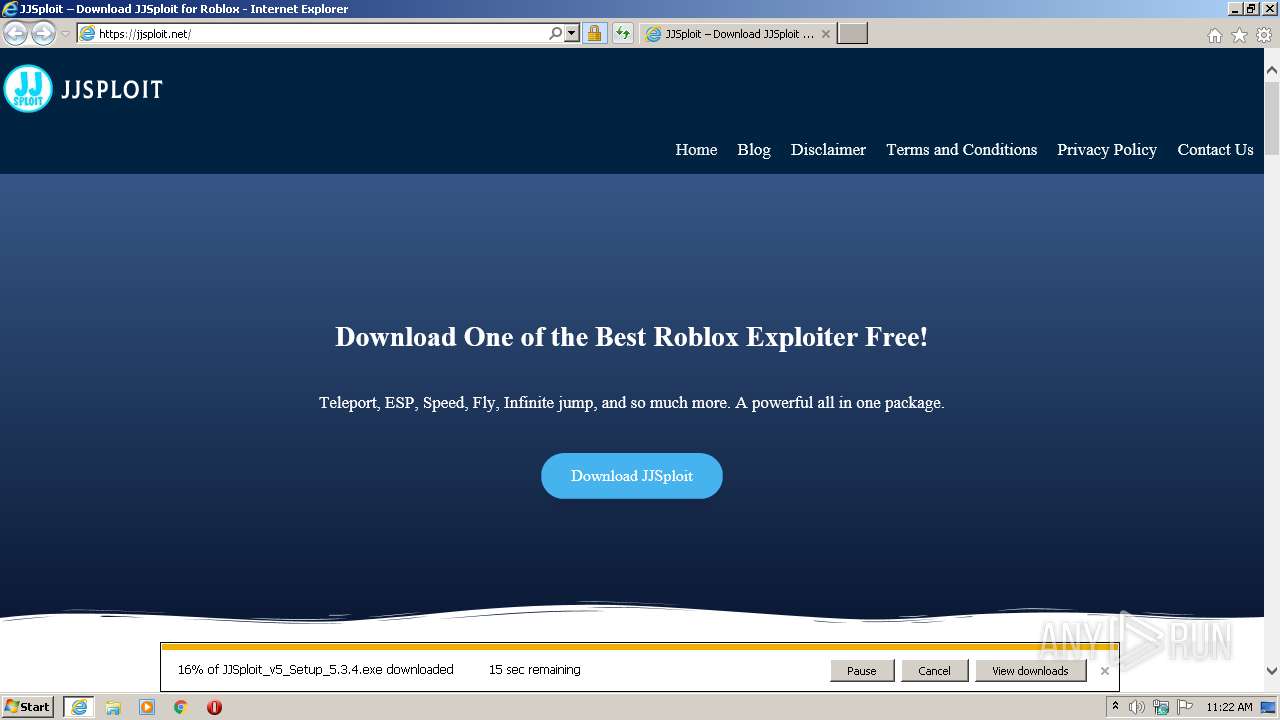Click the '15 sec remaining' text
The height and width of the screenshot is (720, 1280).
[x=535, y=670]
